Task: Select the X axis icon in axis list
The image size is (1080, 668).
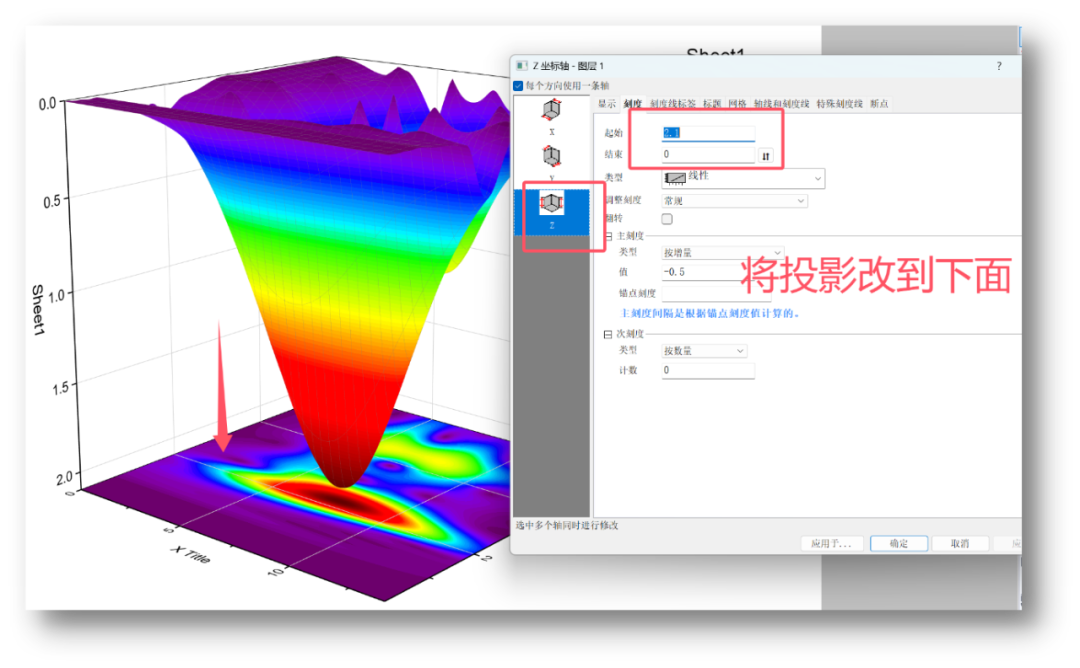Action: (551, 109)
